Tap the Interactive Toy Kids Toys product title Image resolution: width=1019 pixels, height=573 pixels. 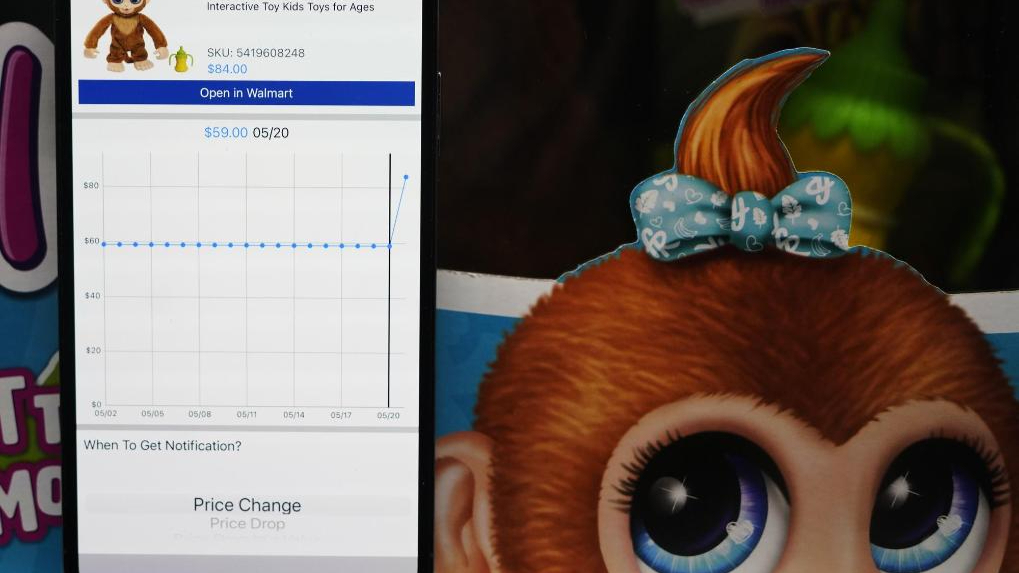(290, 7)
